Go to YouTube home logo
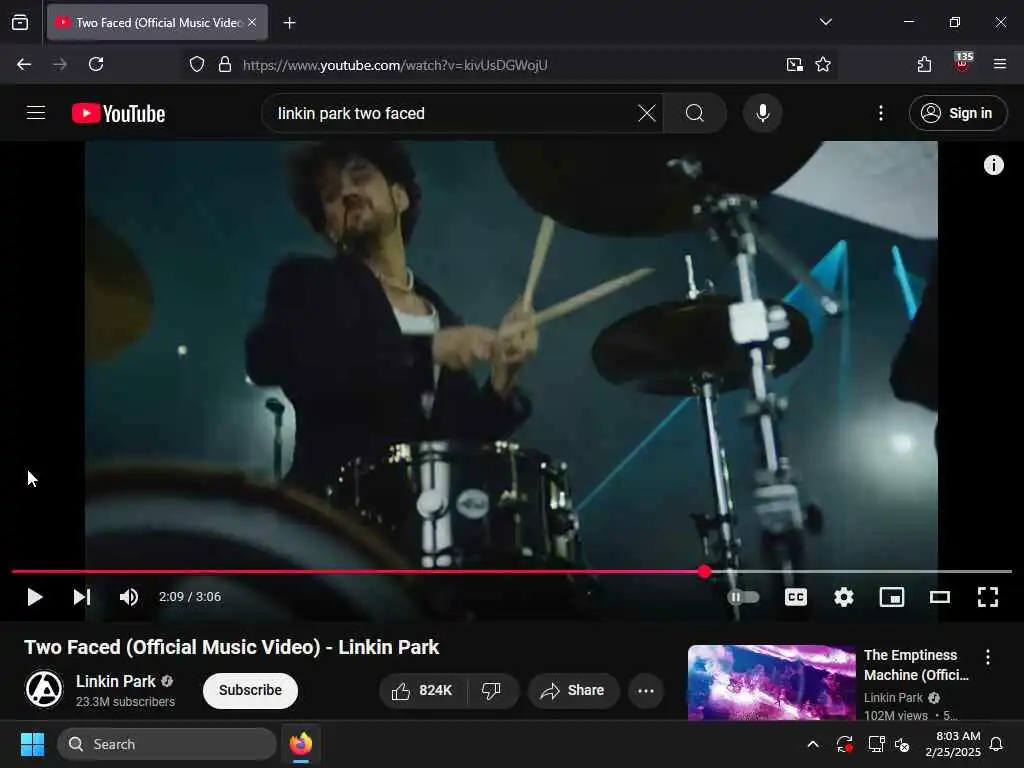 tap(118, 114)
